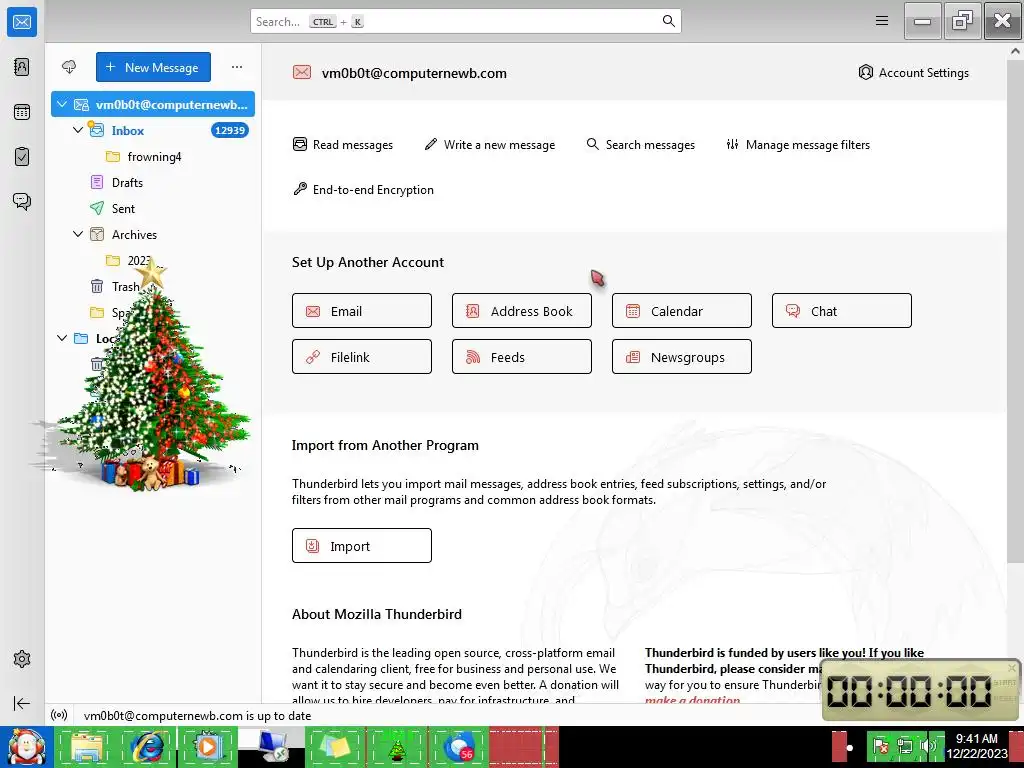
Task: Open the Calendar space in sidebar
Action: pyautogui.click(x=22, y=112)
